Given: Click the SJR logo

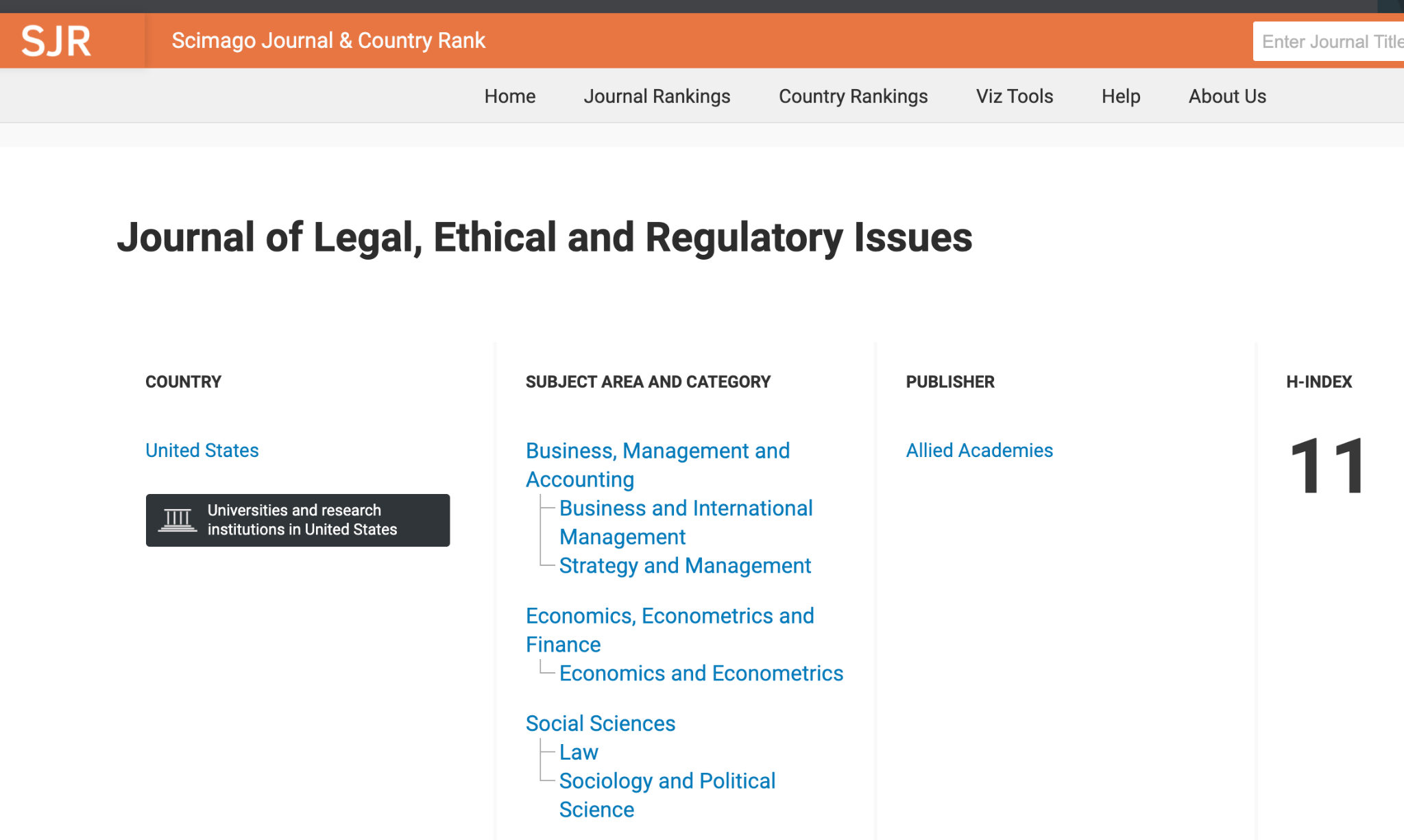Looking at the screenshot, I should tap(56, 41).
